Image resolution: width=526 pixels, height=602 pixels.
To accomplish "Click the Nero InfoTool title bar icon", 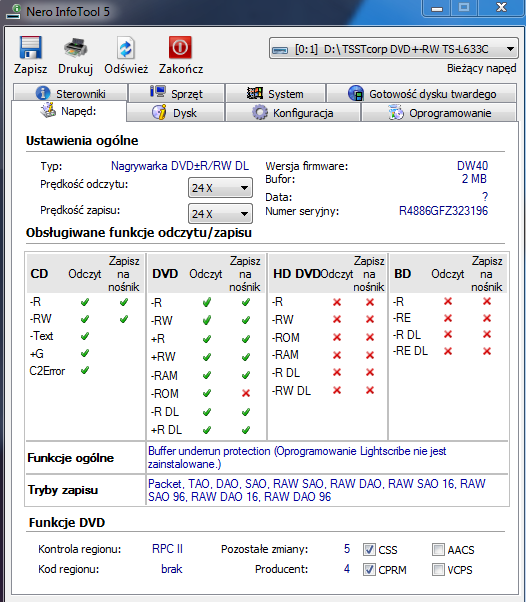I will [13, 12].
